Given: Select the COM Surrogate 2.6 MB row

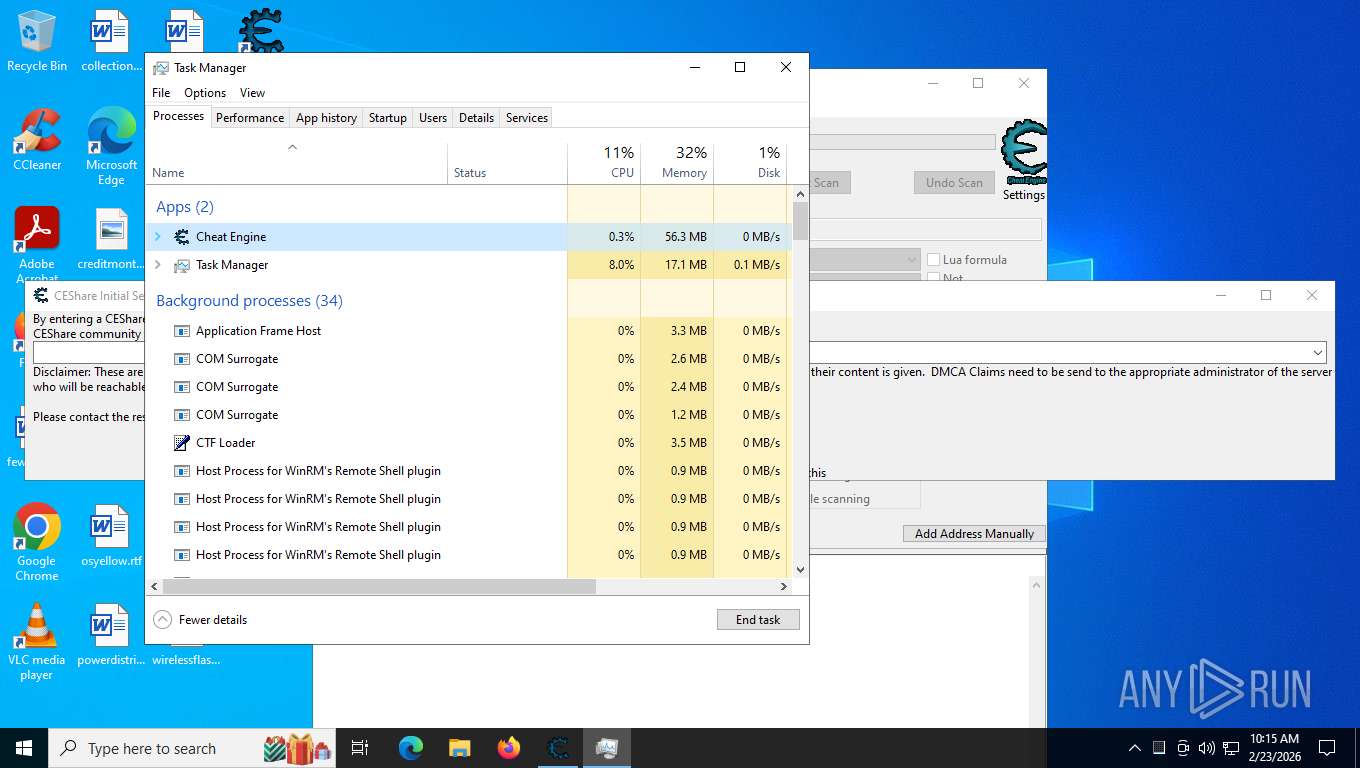Looking at the screenshot, I should (469, 359).
